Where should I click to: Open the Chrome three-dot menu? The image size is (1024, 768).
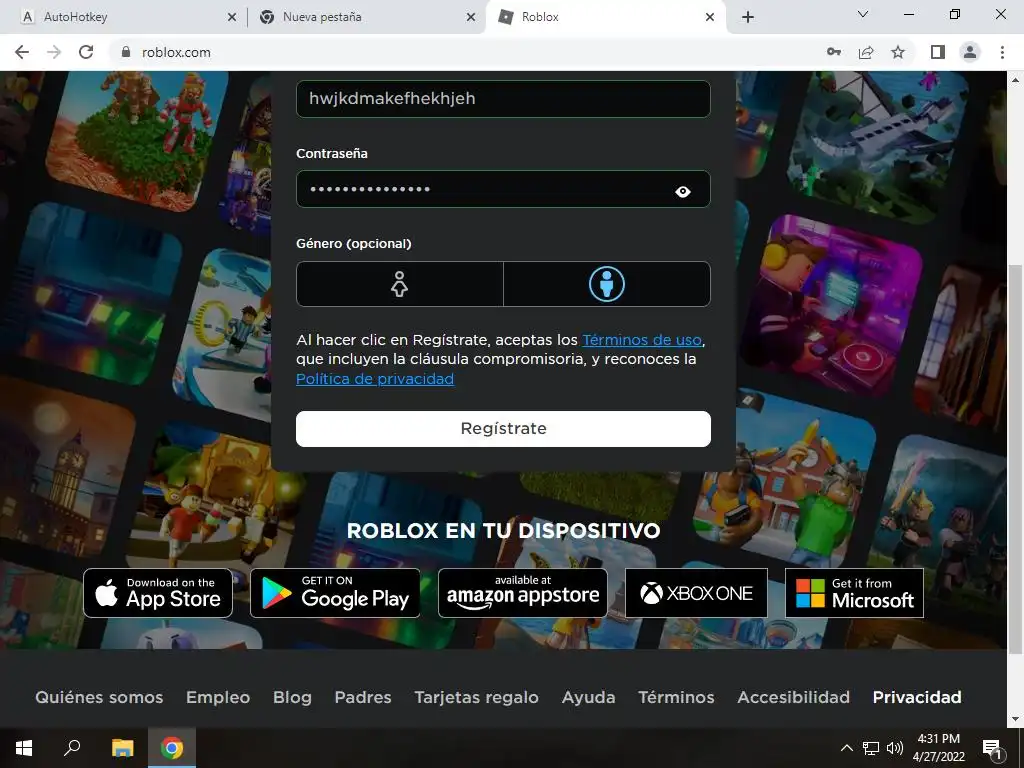coord(1002,52)
